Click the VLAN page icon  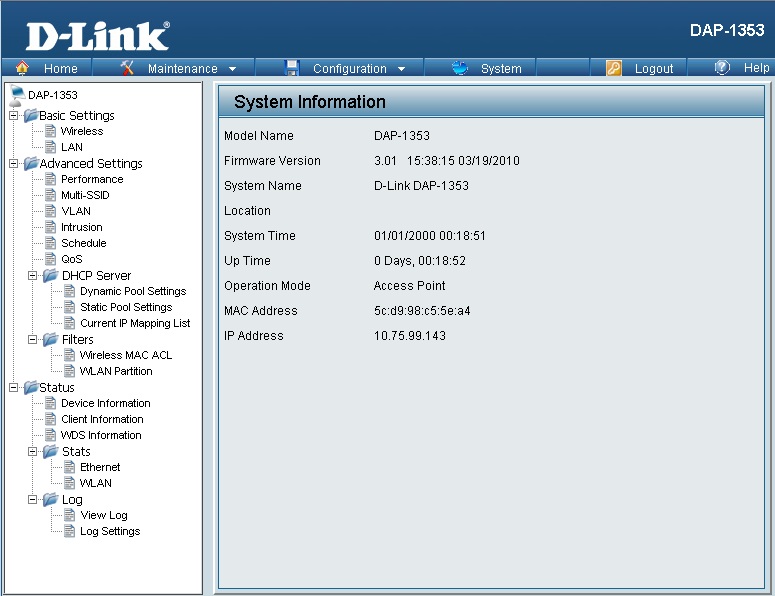[50, 211]
